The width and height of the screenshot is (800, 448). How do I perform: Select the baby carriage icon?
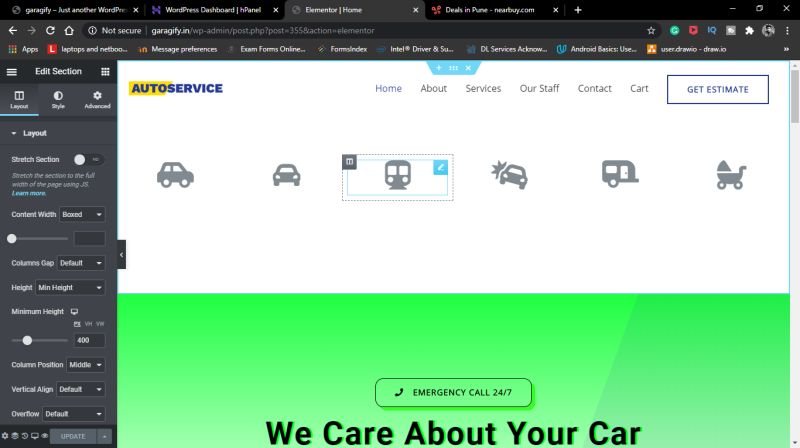point(731,175)
